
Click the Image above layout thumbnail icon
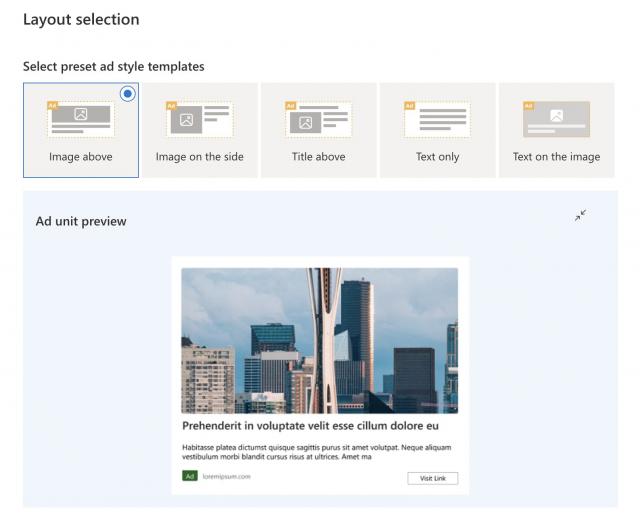tap(81, 119)
